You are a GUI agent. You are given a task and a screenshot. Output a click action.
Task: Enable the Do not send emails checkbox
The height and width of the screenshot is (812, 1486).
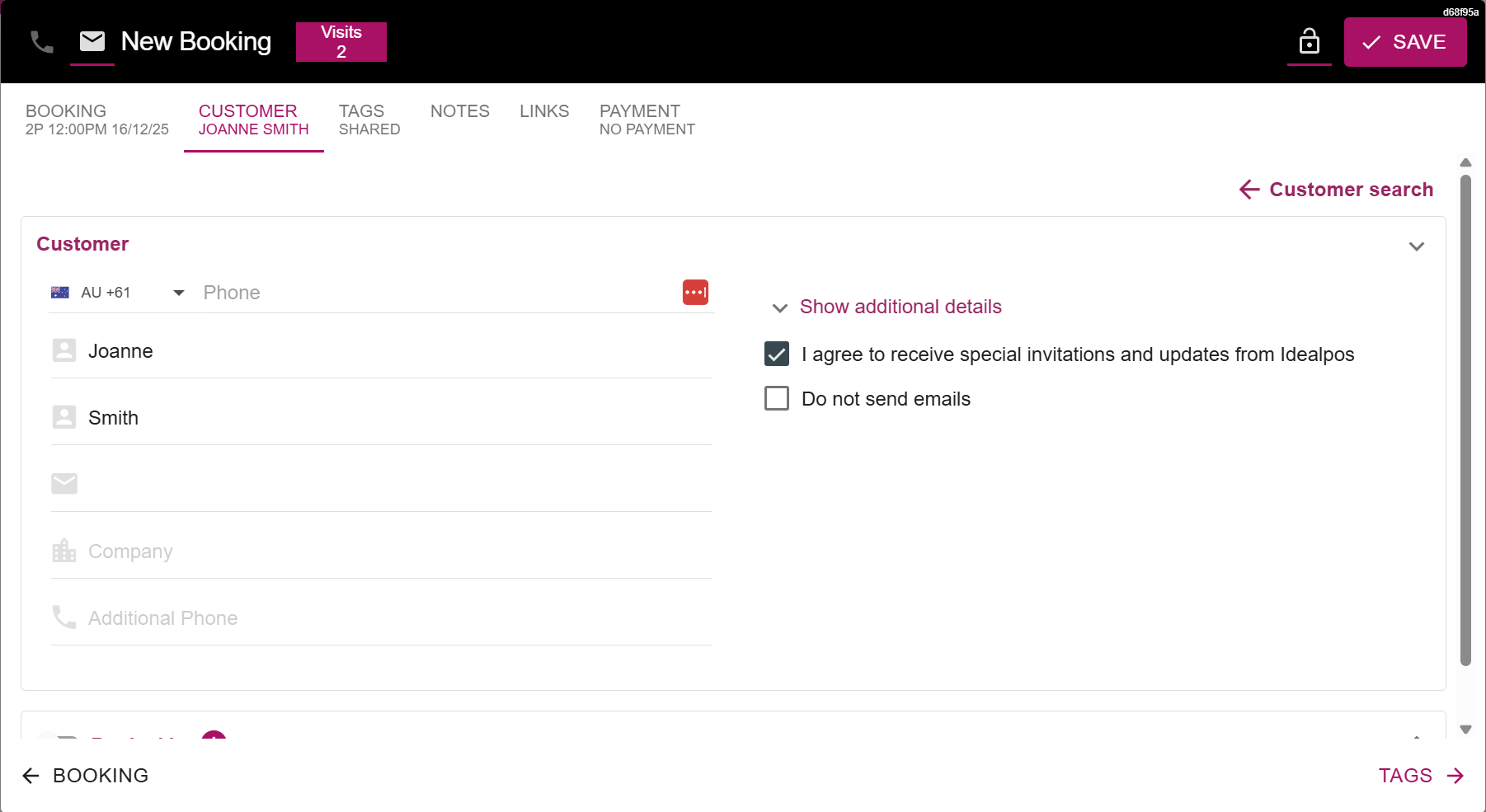coord(777,399)
